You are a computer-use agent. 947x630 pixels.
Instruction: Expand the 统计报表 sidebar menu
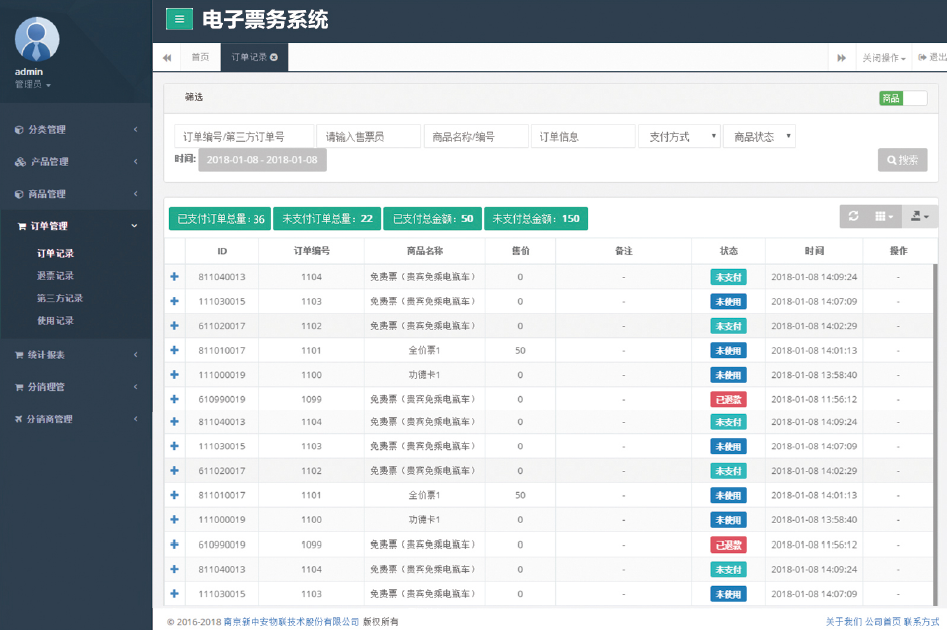tap(76, 355)
